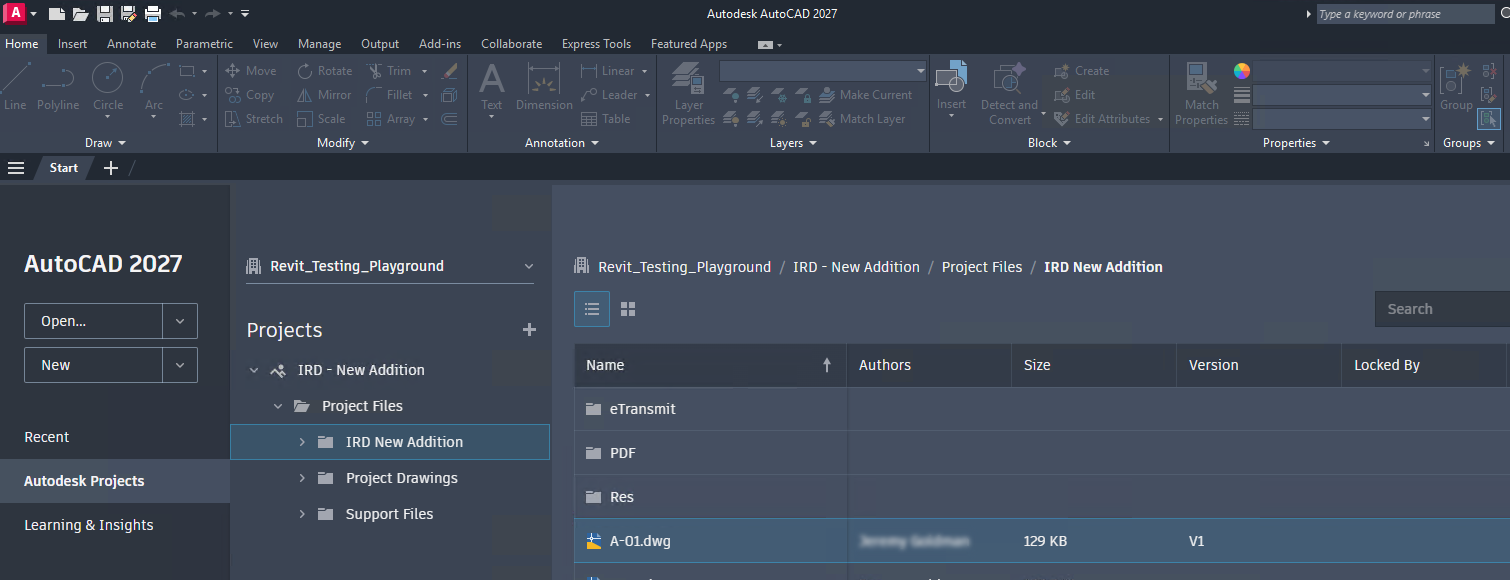Open the Annotate ribbon tab
This screenshot has height=580, width=1510.
pos(132,44)
